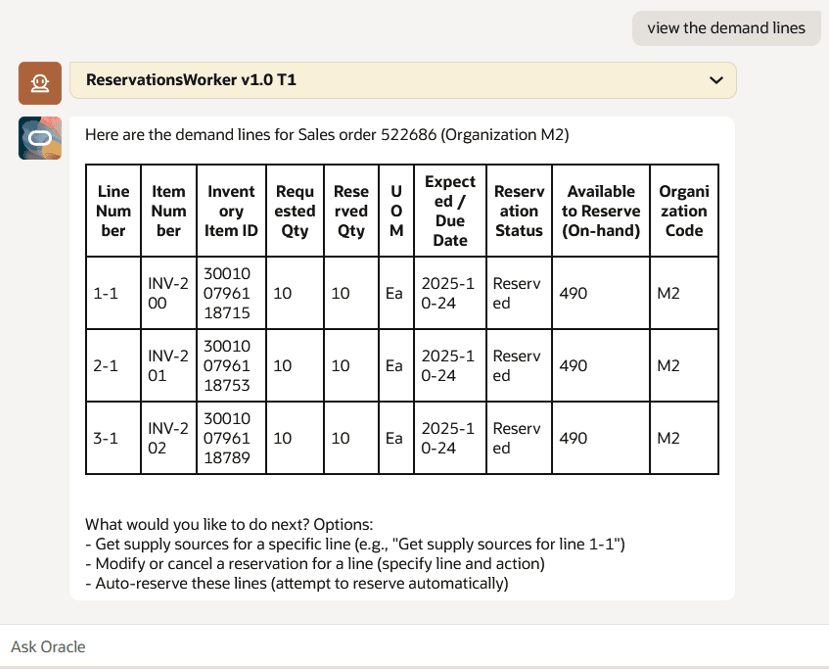Select the 2025-10-24 date for line 1-1
The height and width of the screenshot is (669, 829).
pyautogui.click(x=446, y=292)
